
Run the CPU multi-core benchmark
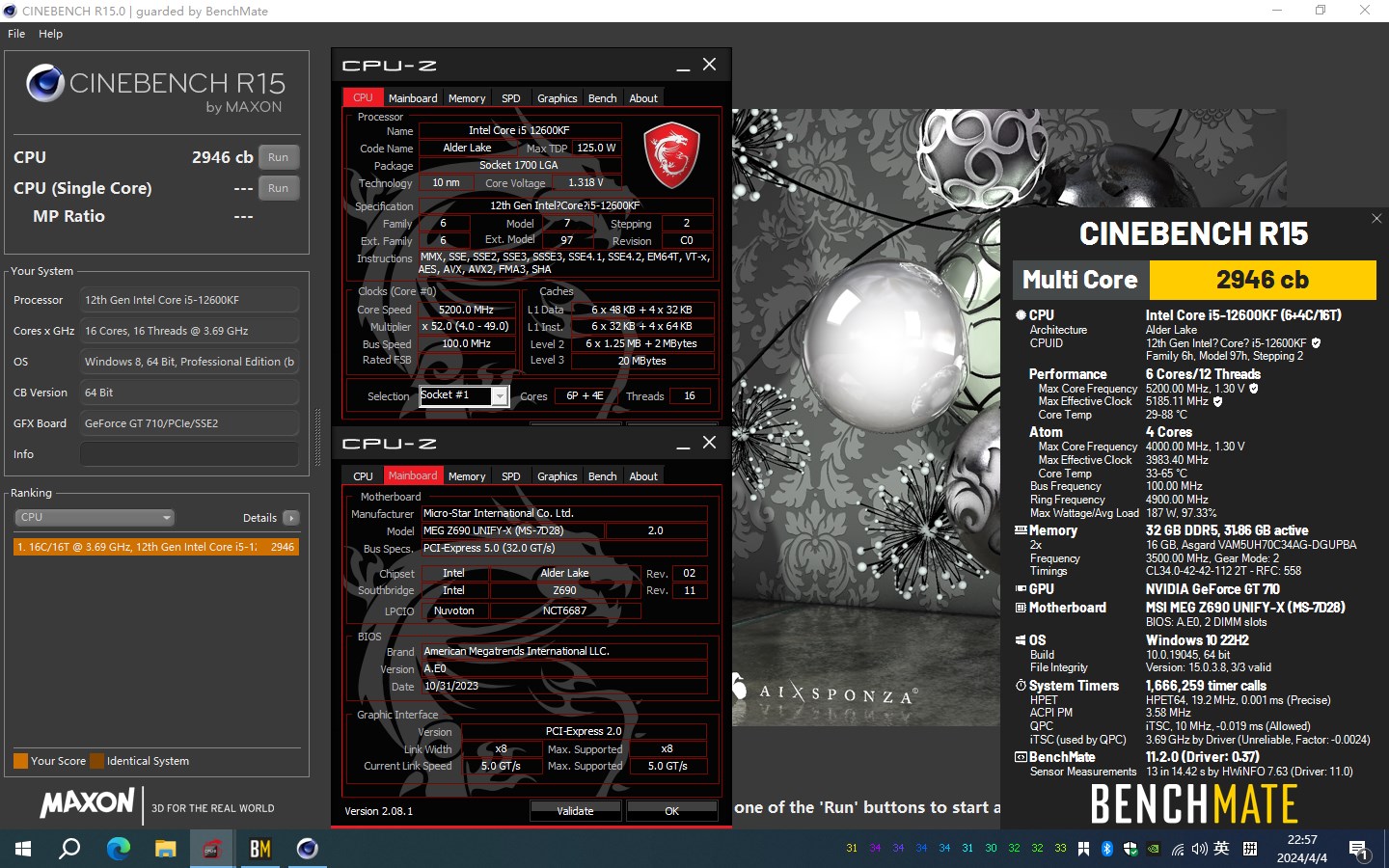(x=279, y=157)
